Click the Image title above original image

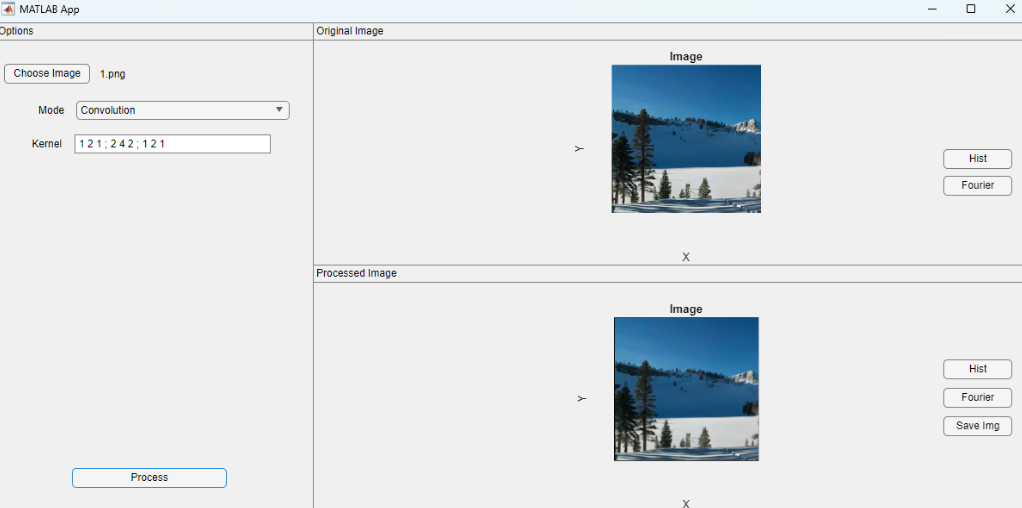click(x=686, y=57)
